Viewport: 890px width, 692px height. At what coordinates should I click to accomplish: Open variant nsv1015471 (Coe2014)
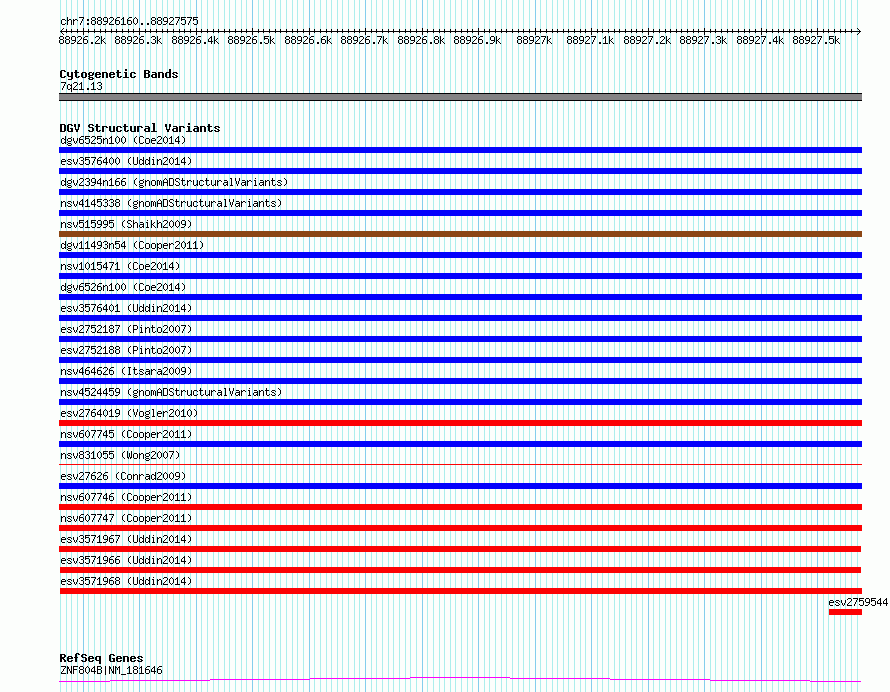[120, 266]
